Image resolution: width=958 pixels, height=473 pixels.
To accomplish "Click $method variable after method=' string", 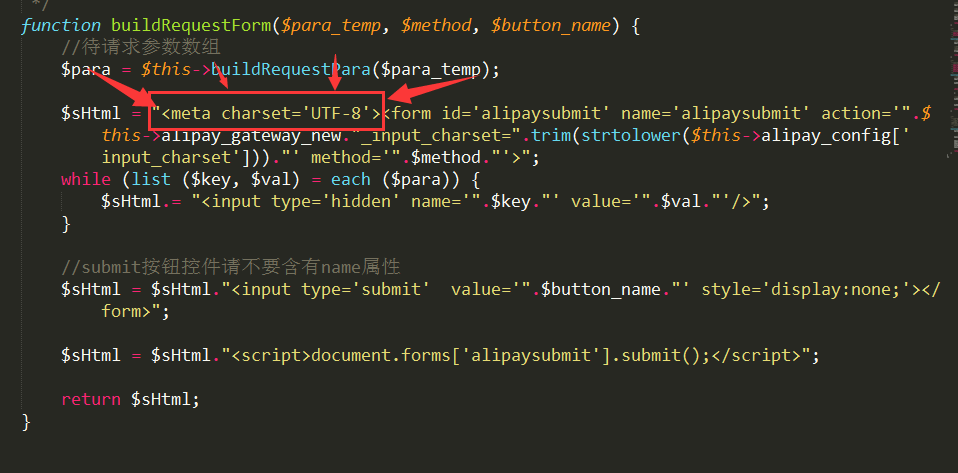I will [x=446, y=158].
